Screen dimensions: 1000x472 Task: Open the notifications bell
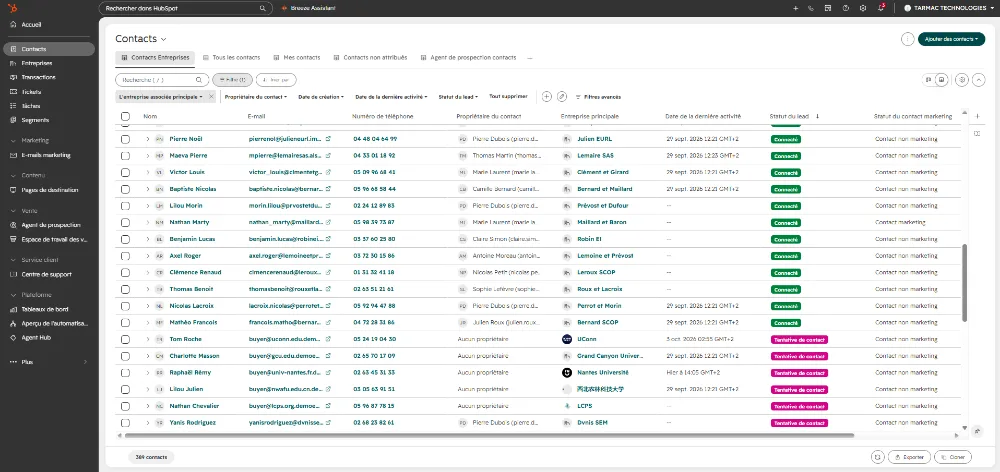point(881,8)
